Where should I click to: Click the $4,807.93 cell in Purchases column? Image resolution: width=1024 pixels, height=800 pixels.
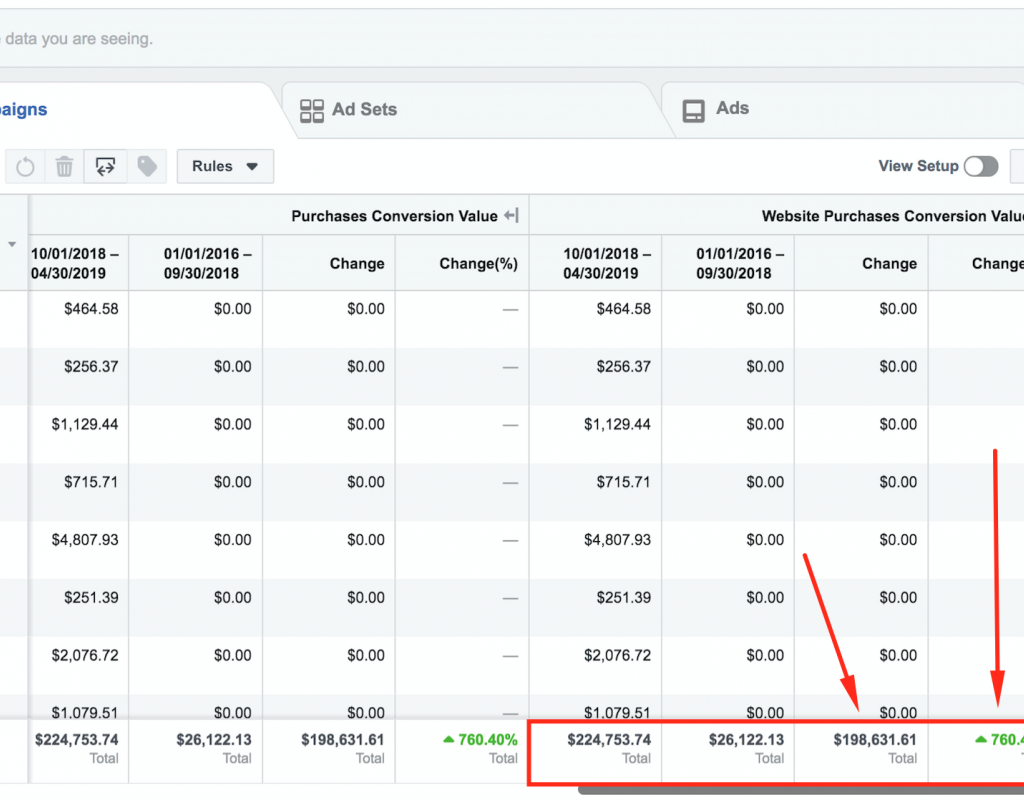coord(85,540)
